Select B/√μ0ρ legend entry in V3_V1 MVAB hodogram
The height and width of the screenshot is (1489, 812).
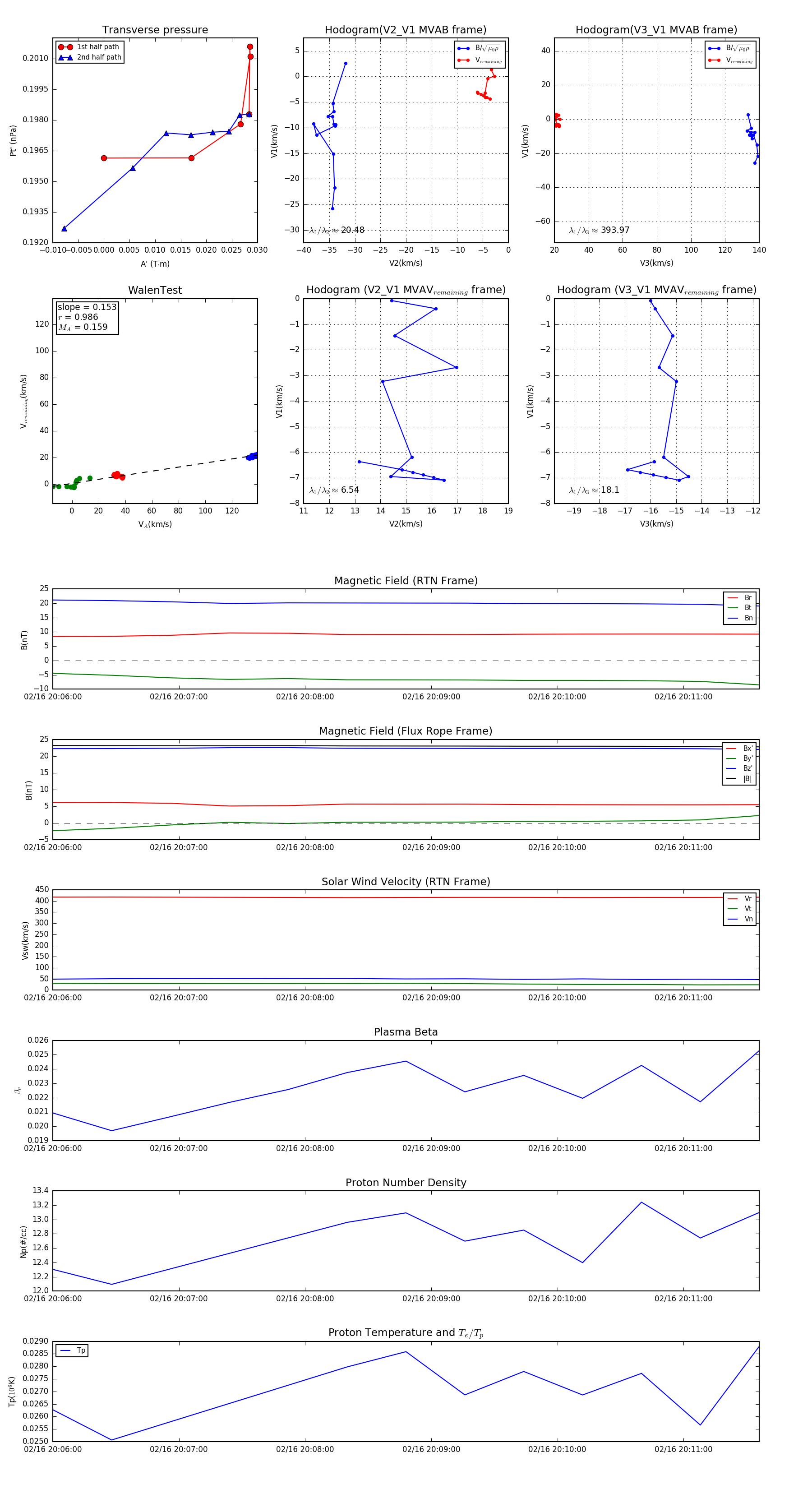tap(730, 49)
